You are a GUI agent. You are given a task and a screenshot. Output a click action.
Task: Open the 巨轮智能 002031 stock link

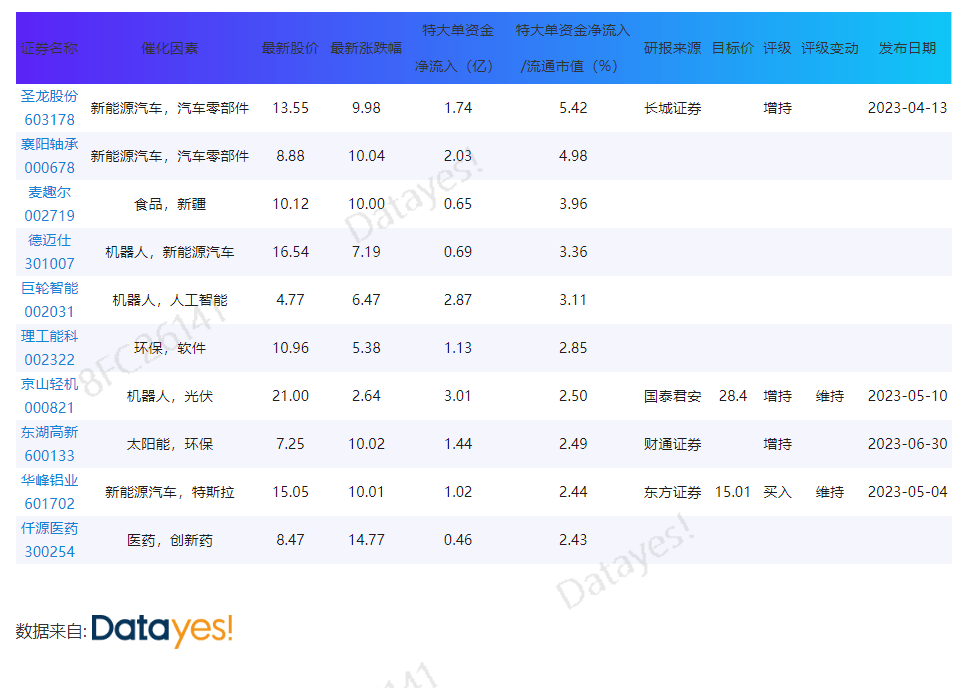pyautogui.click(x=49, y=300)
